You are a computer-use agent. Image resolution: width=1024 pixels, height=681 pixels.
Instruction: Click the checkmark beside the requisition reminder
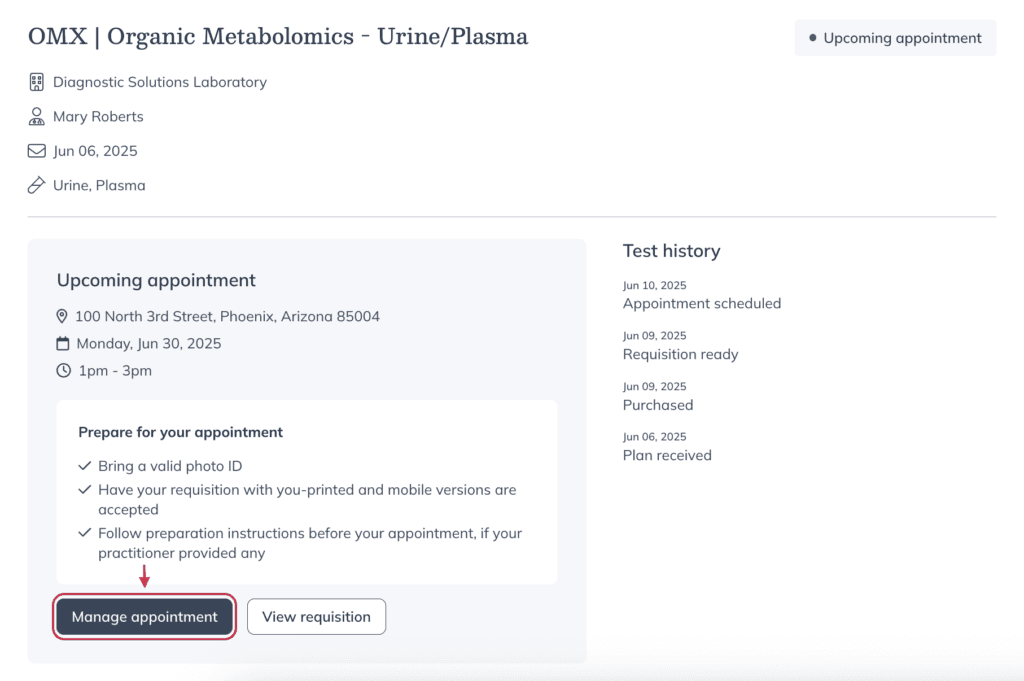coord(84,490)
